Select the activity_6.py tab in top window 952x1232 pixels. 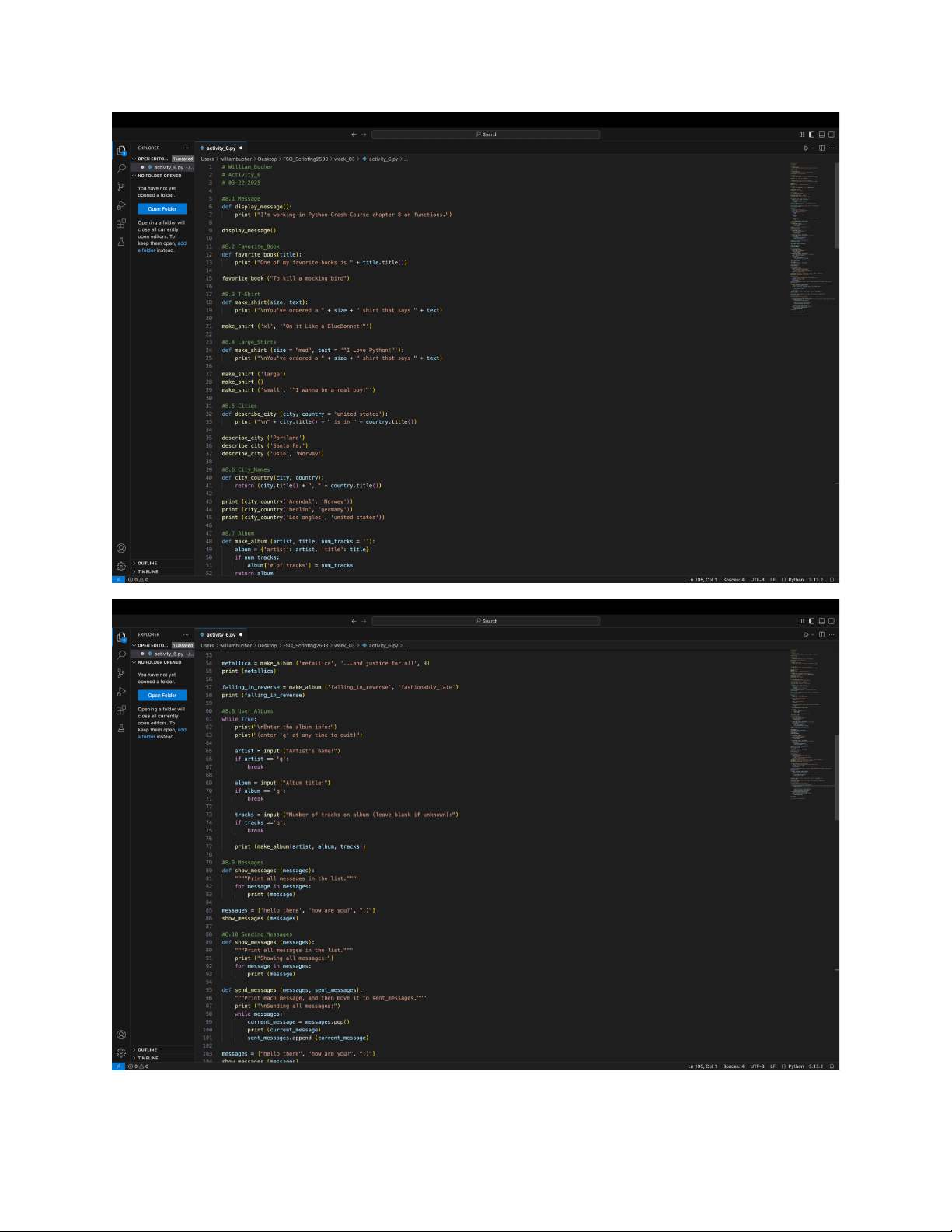pos(221,148)
